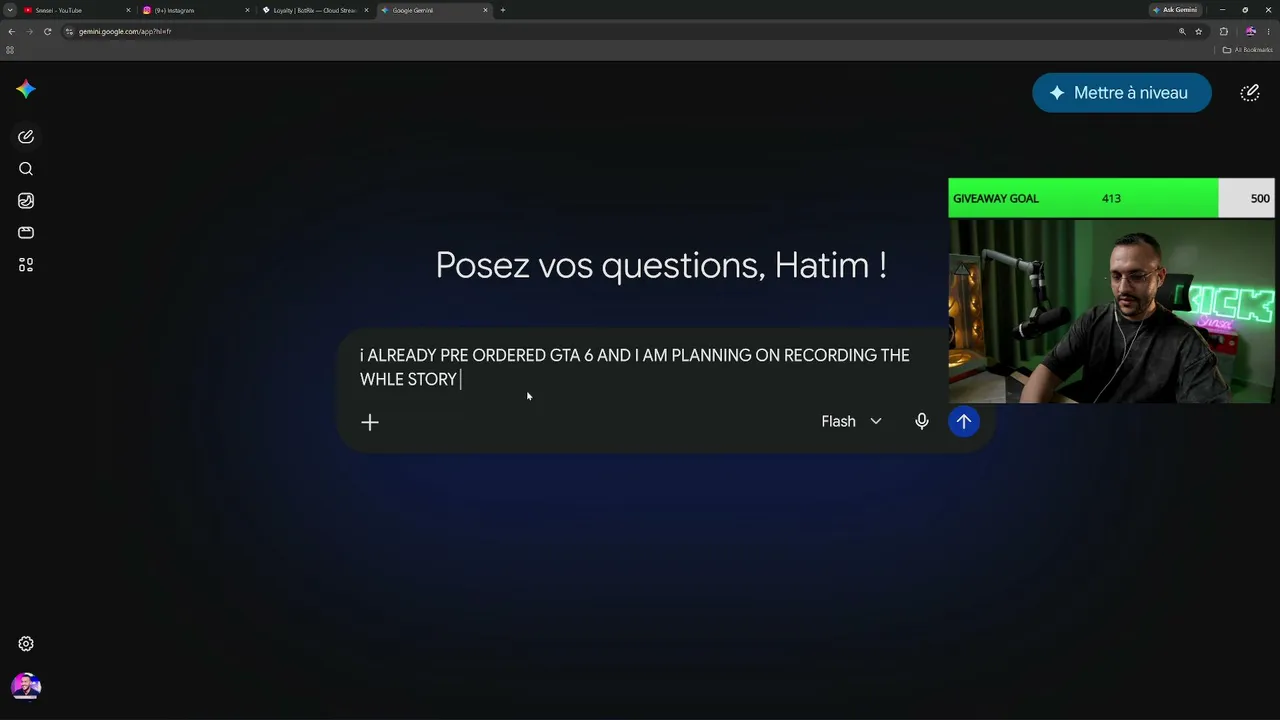Open the apps grid in bookmarks bar
This screenshot has width=1280, height=720.
click(10, 50)
